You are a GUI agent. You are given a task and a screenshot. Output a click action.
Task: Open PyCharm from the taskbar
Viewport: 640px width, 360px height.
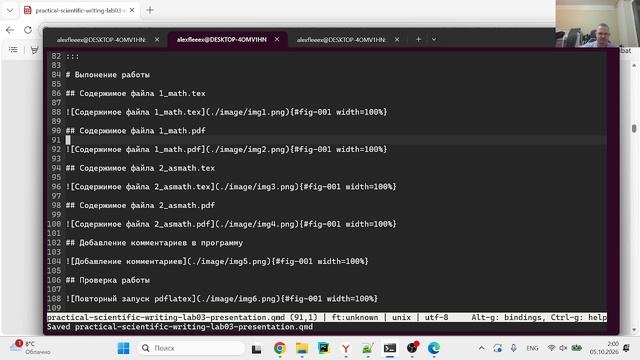point(324,348)
